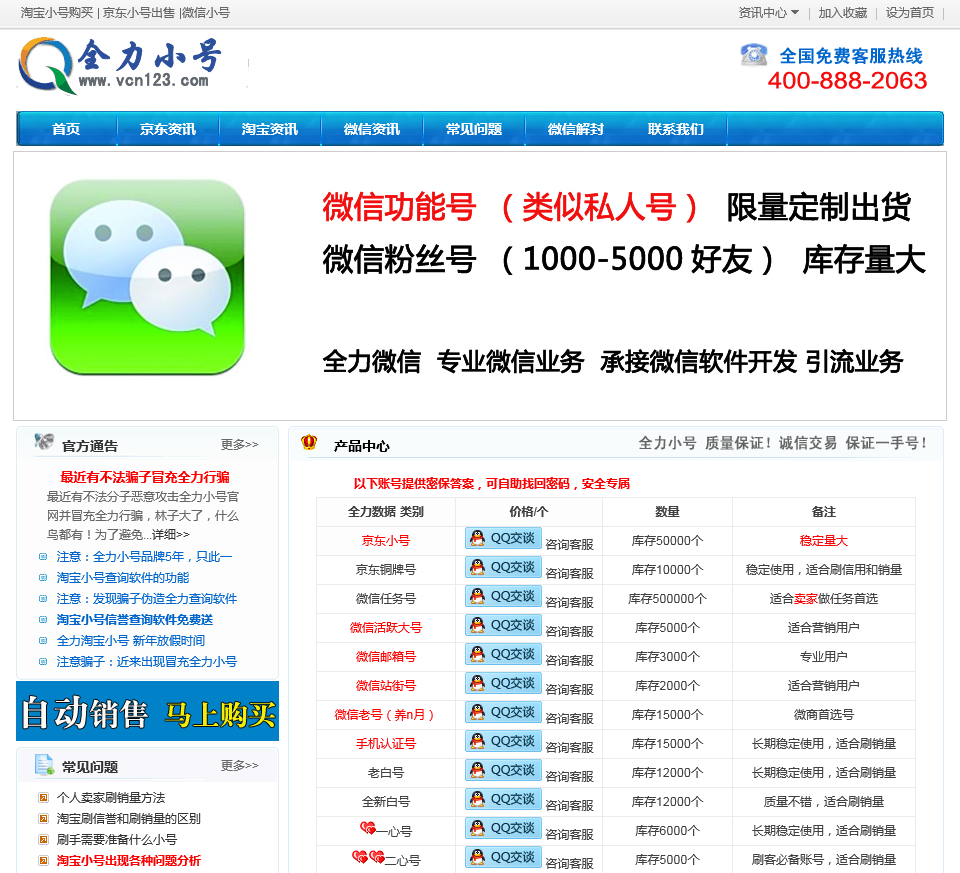Open the 联系我们 navigation tab
Image resolution: width=960 pixels, height=873 pixels.
coord(676,129)
